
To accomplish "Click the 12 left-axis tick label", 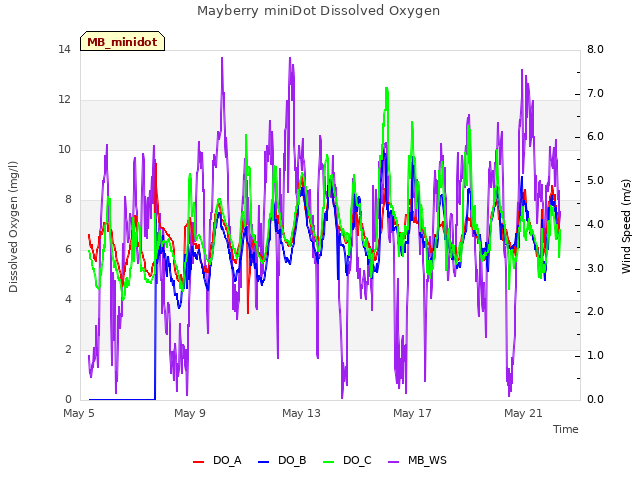I will 64,99.
